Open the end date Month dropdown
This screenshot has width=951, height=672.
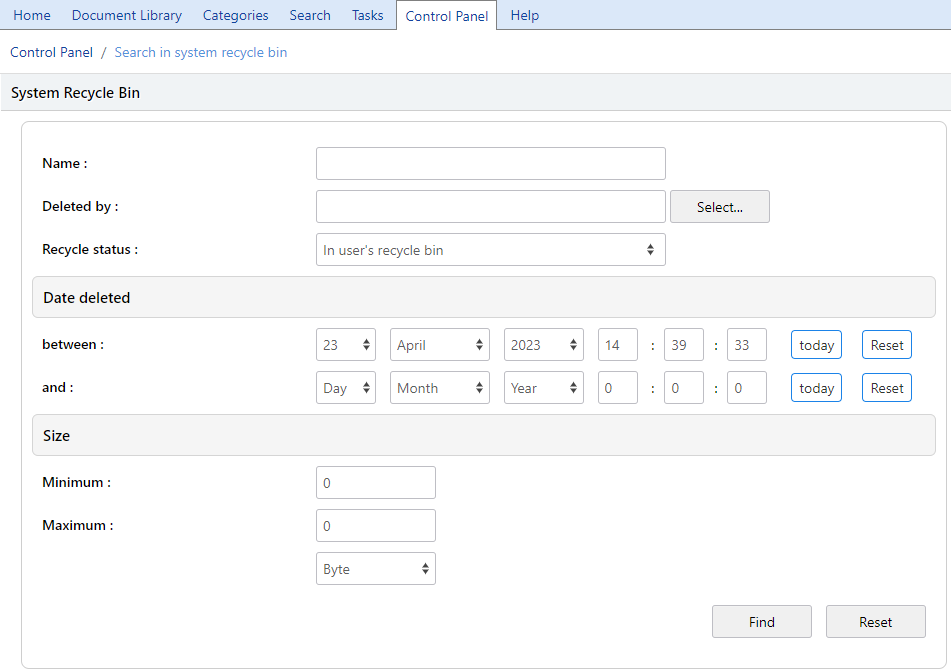pyautogui.click(x=439, y=388)
